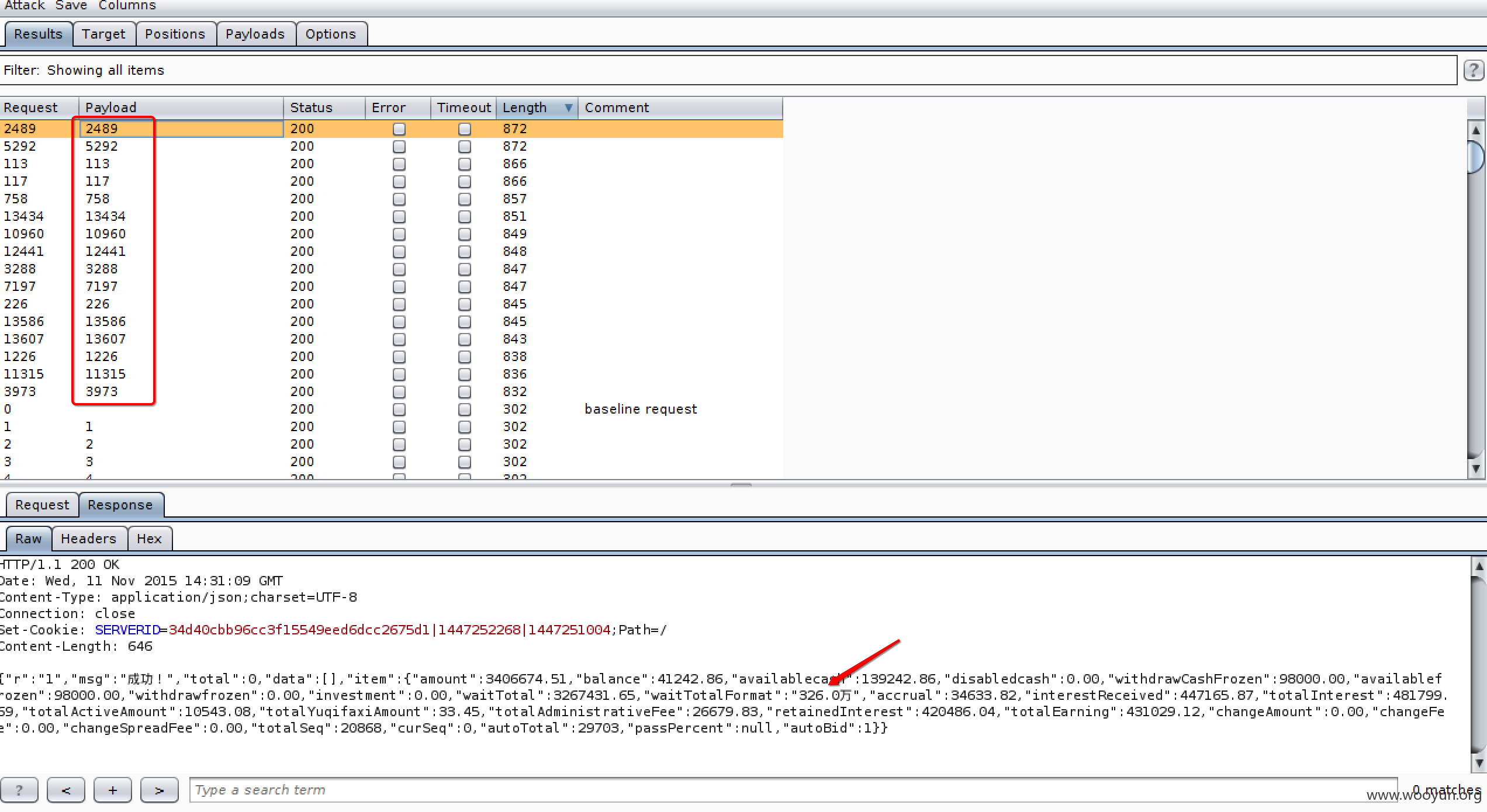This screenshot has width=1487, height=812.
Task: Toggle Timeout checkbox for request 113
Action: 465,164
